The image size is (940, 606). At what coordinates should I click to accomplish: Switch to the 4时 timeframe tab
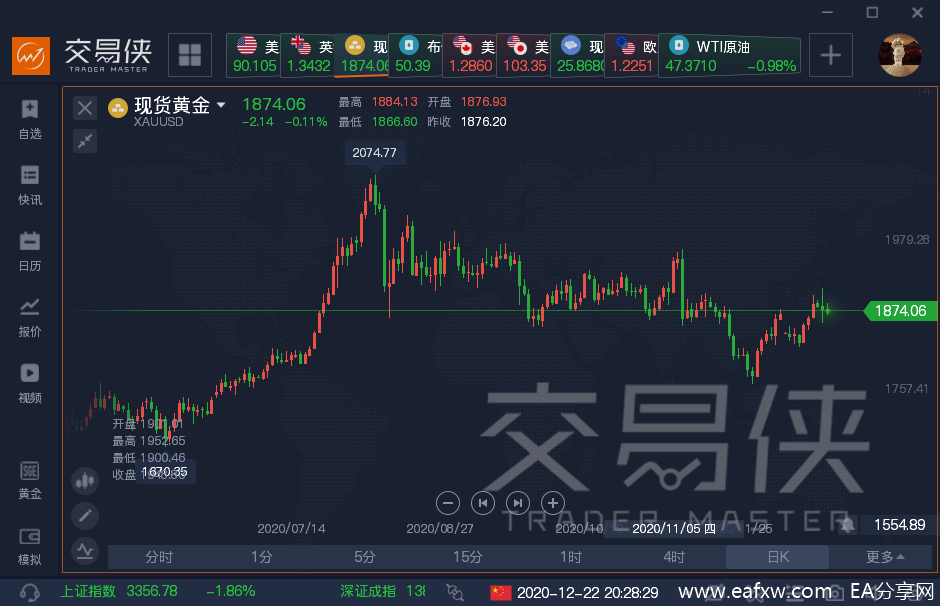point(674,557)
